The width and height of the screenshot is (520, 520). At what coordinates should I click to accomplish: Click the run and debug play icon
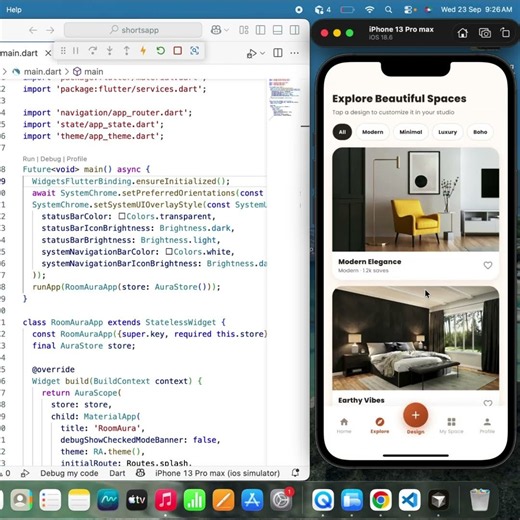pos(251,53)
